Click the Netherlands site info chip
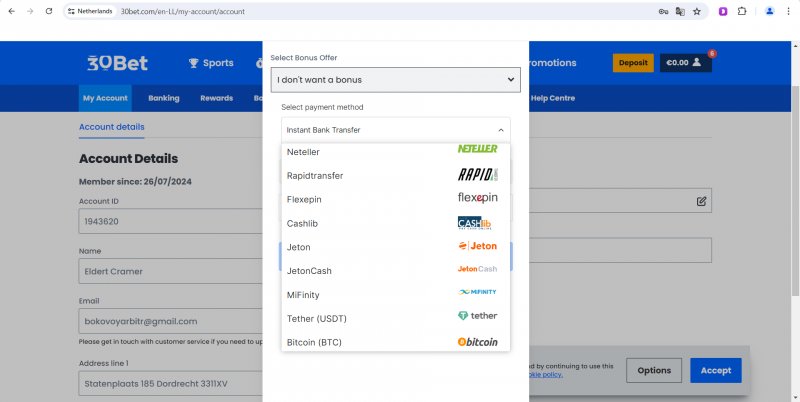The width and height of the screenshot is (800, 402). pos(90,11)
